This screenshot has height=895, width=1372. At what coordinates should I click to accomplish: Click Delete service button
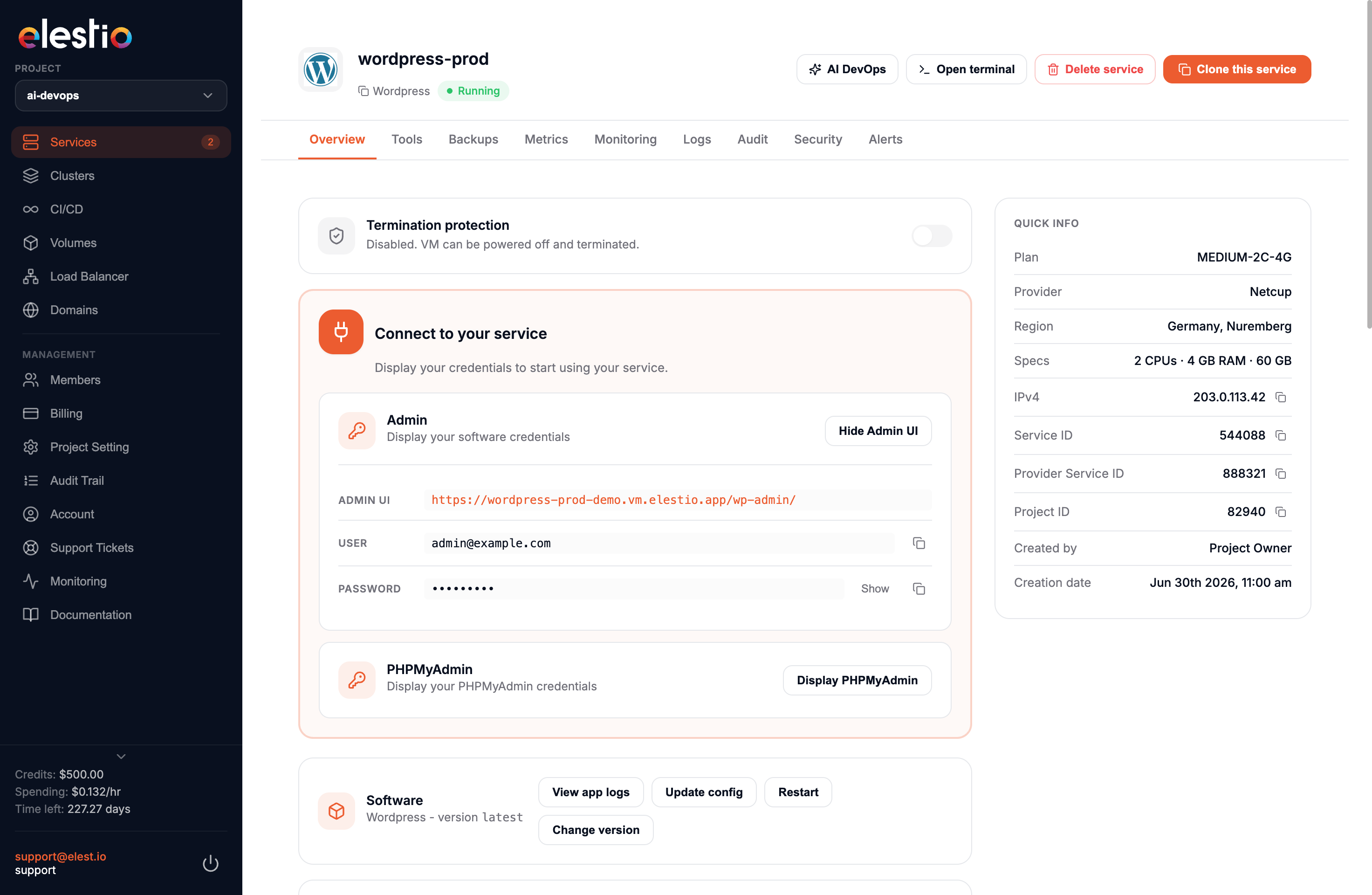click(1095, 69)
